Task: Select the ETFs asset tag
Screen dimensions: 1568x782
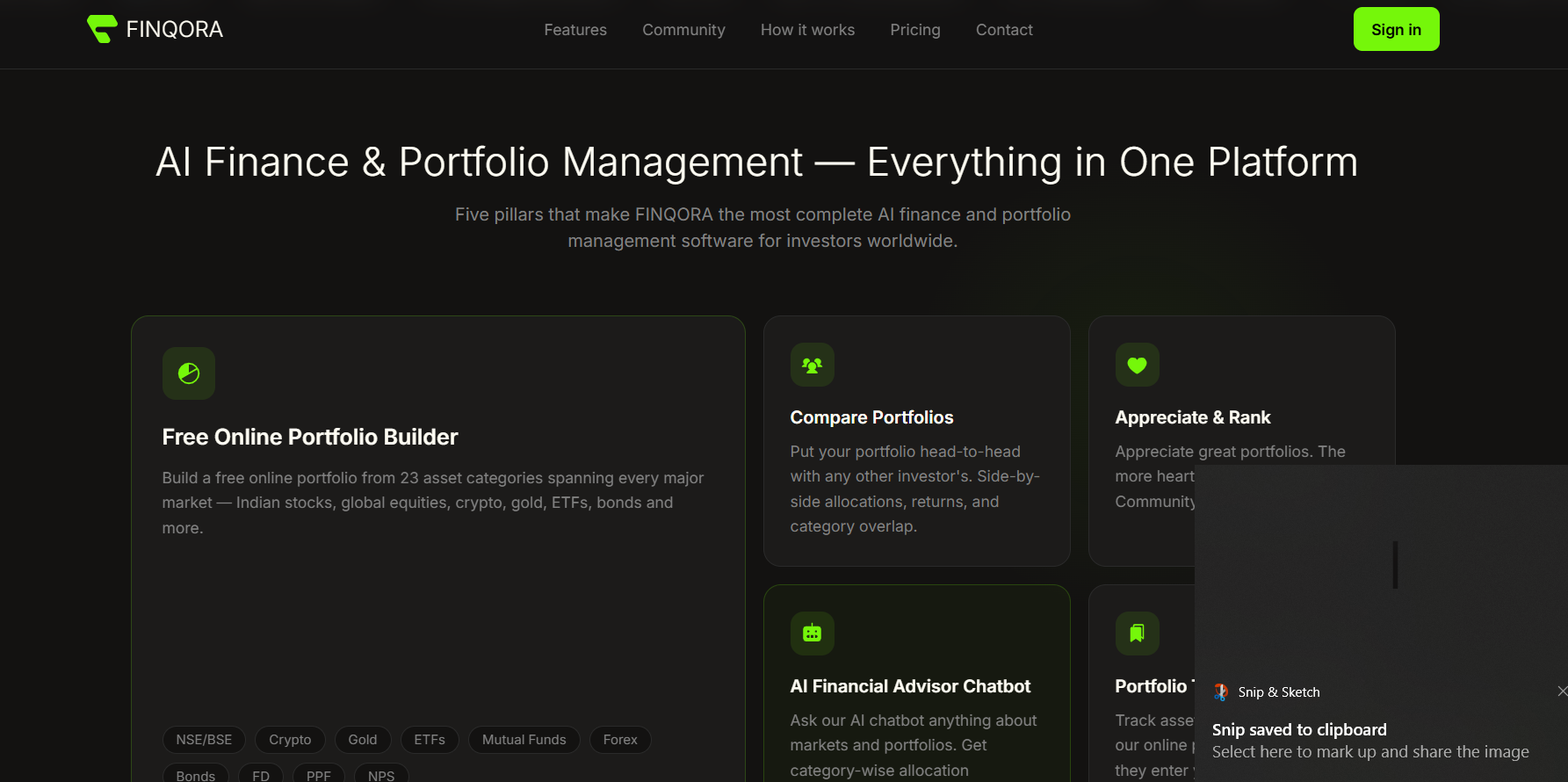Action: (430, 740)
